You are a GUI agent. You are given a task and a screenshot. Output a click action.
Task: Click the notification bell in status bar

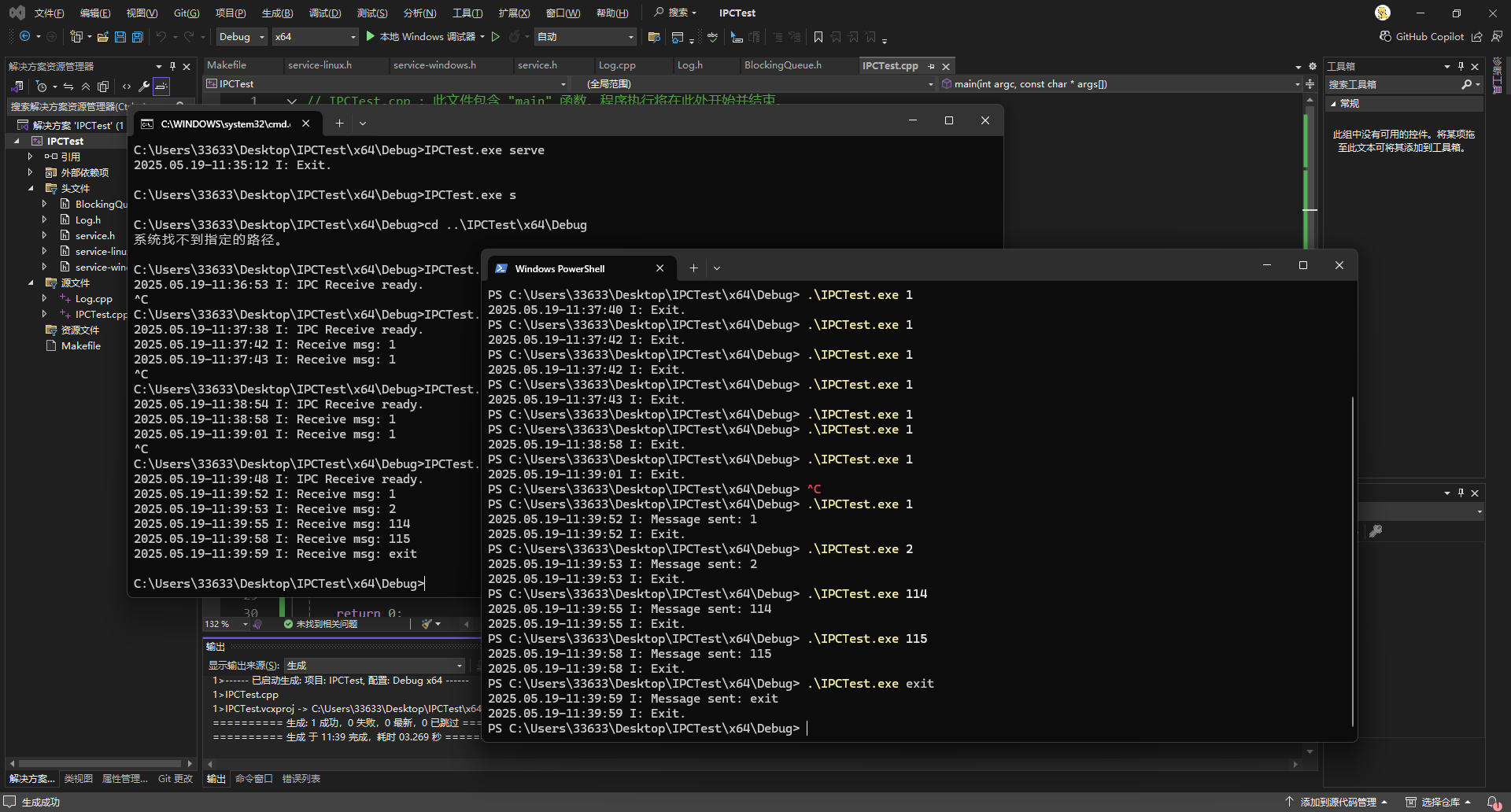(1493, 802)
